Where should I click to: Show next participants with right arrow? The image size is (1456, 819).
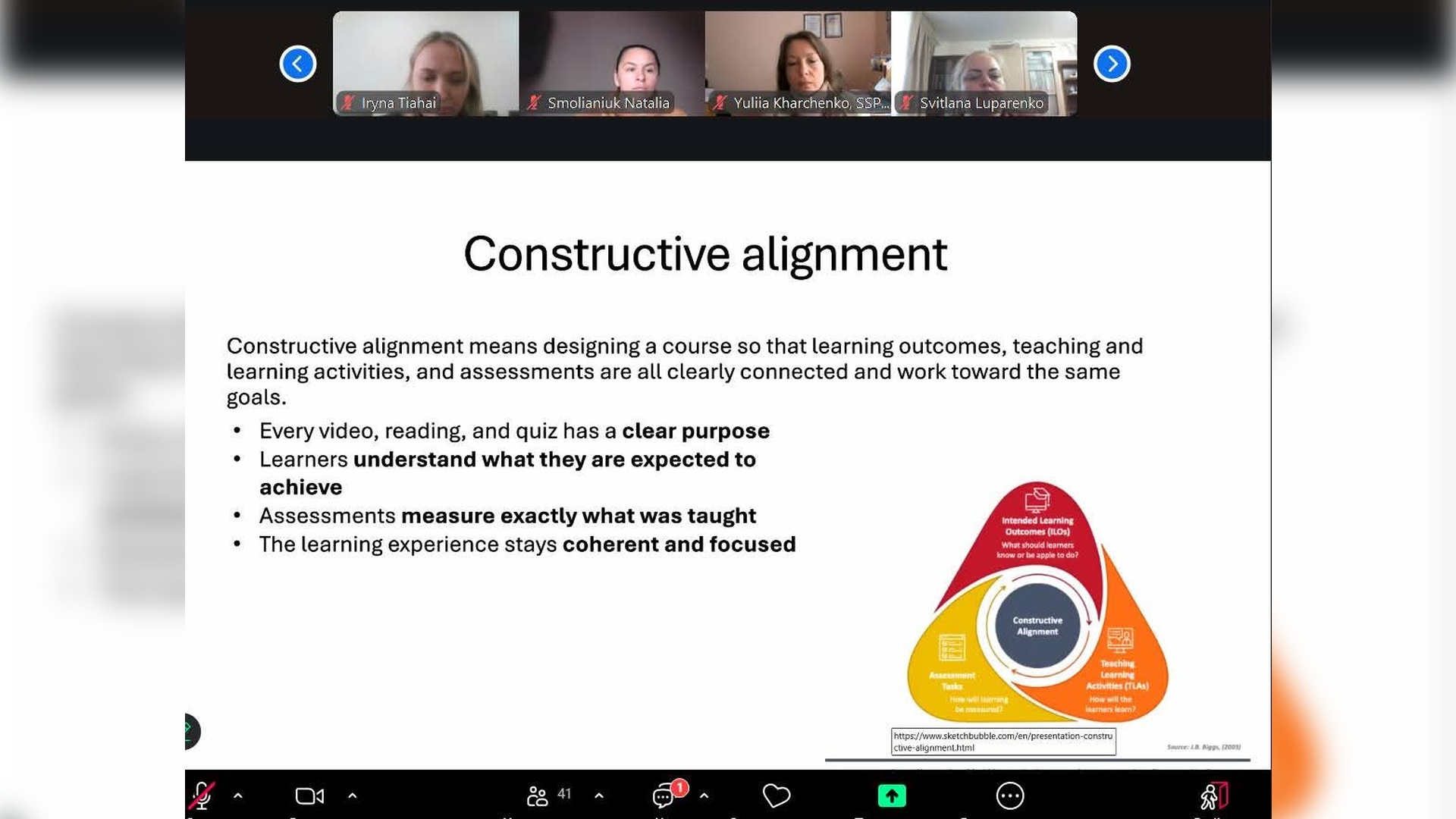pos(1112,64)
